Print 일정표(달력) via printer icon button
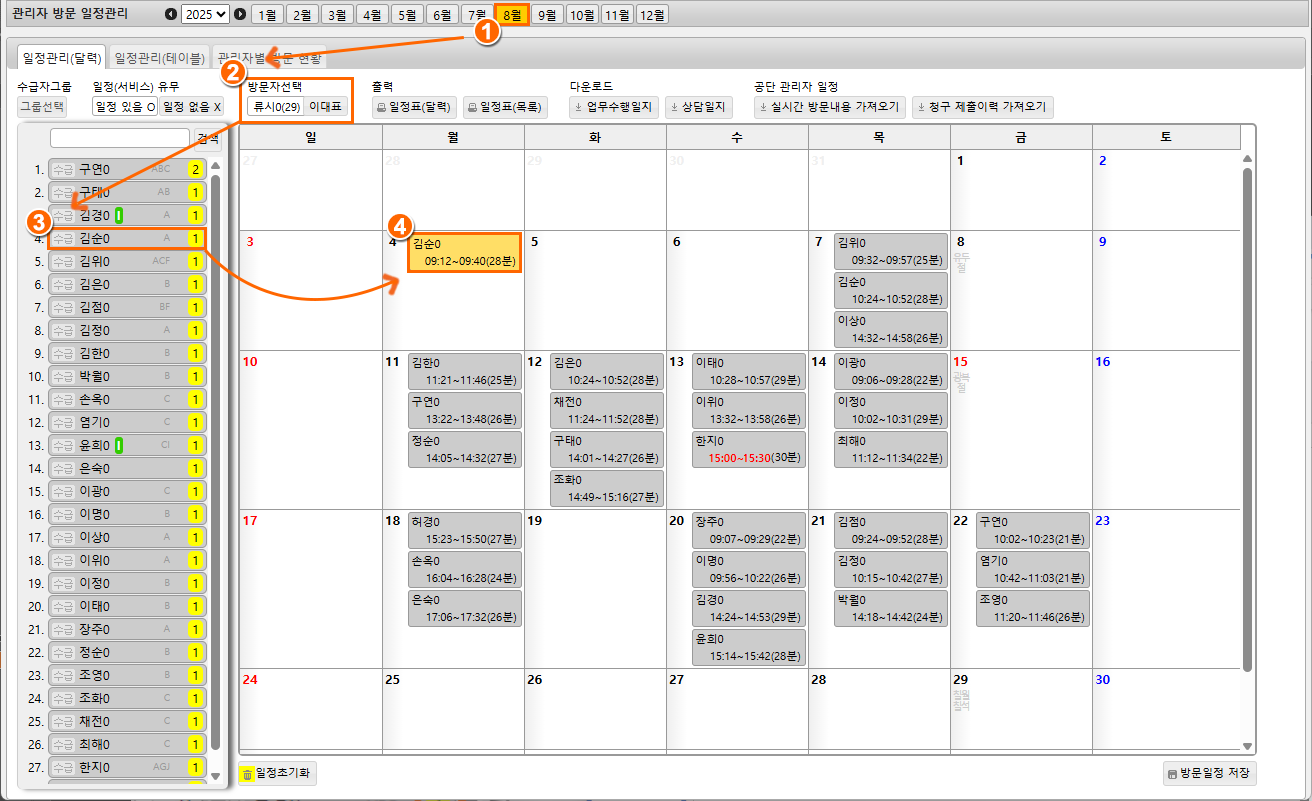Screen dimensions: 1312x801 point(415,106)
